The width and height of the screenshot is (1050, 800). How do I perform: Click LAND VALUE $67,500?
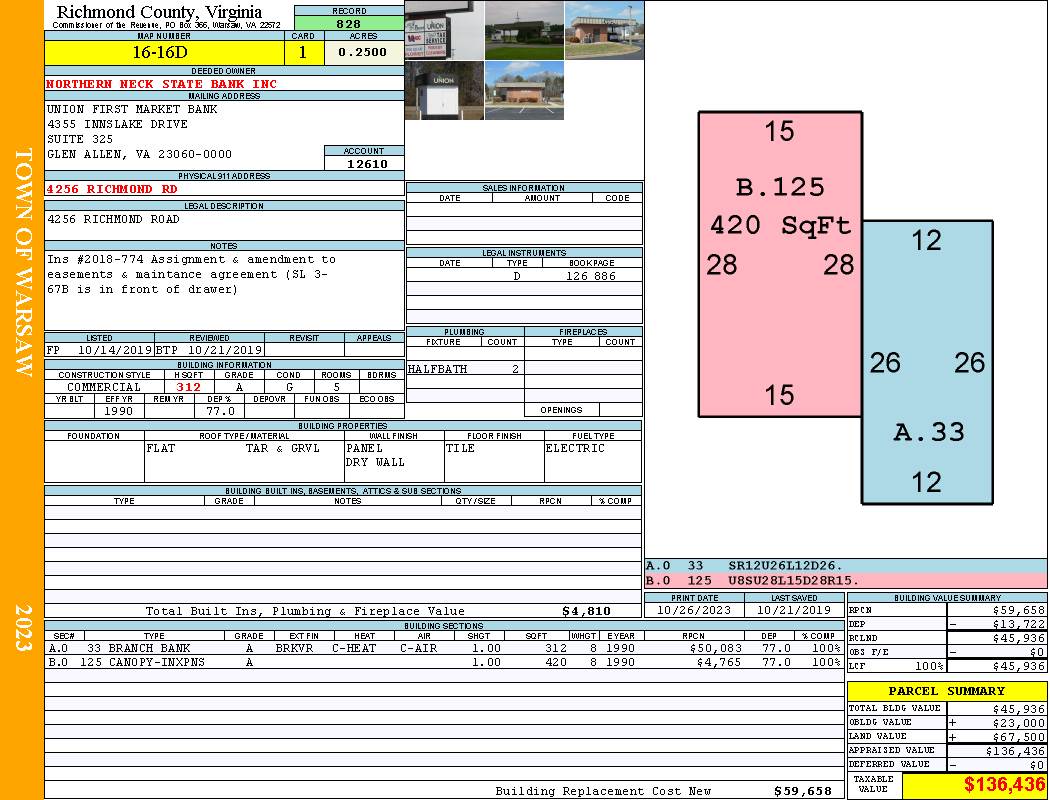pyautogui.click(x=1018, y=737)
